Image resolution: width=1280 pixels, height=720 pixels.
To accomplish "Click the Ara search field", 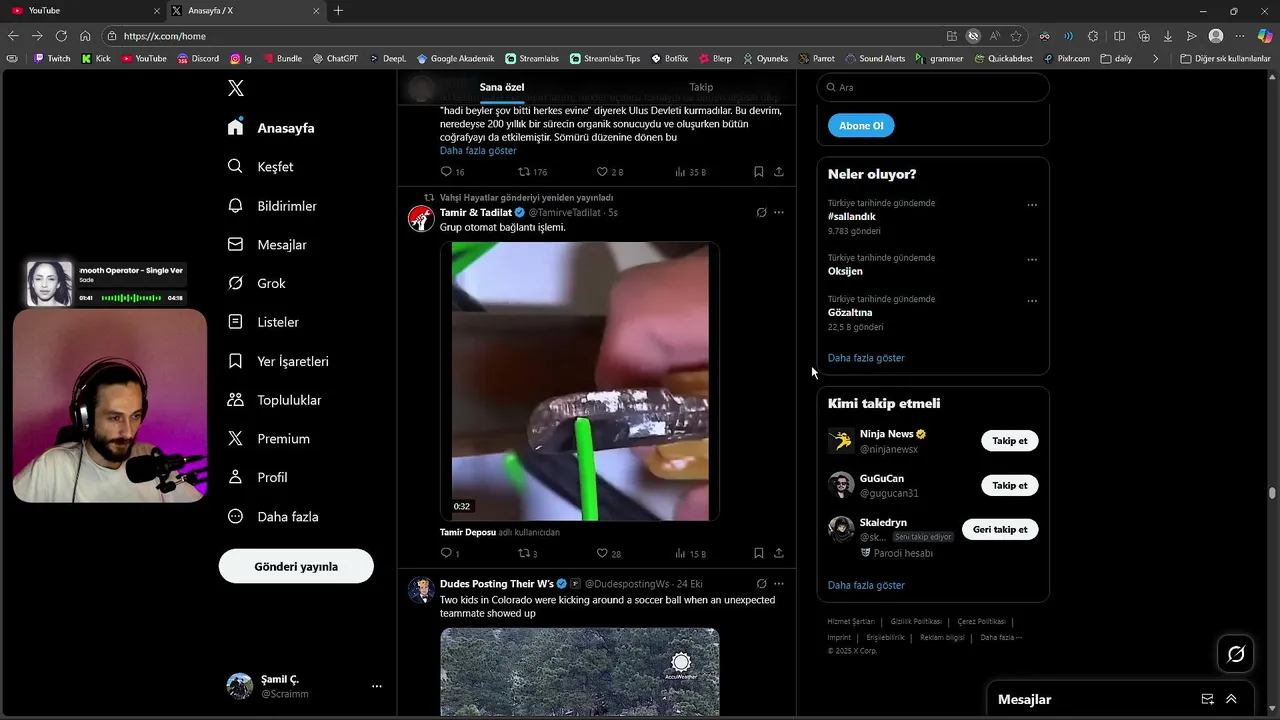I will click(933, 87).
